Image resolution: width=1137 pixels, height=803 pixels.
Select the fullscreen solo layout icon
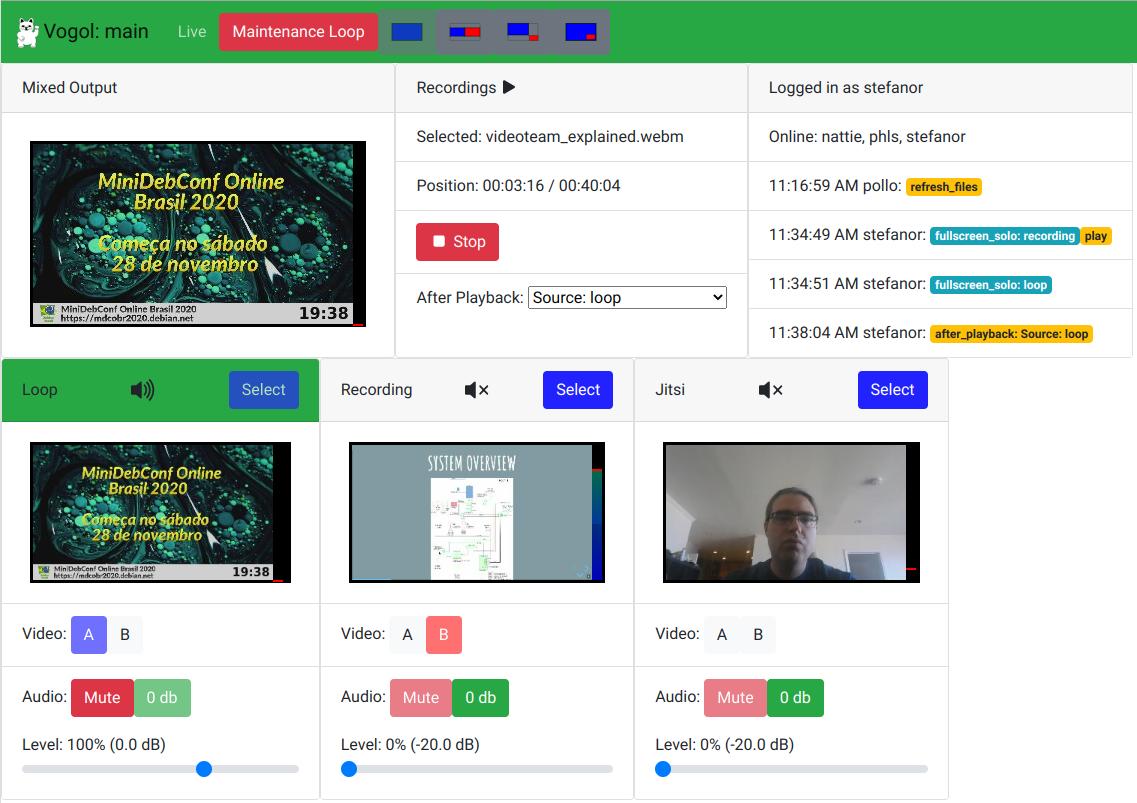point(407,32)
